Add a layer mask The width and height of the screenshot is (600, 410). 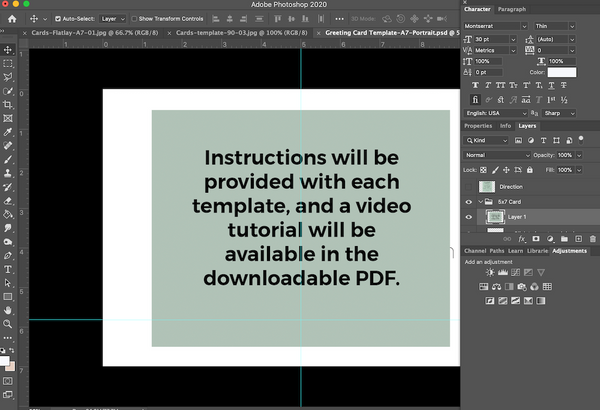pyautogui.click(x=536, y=239)
